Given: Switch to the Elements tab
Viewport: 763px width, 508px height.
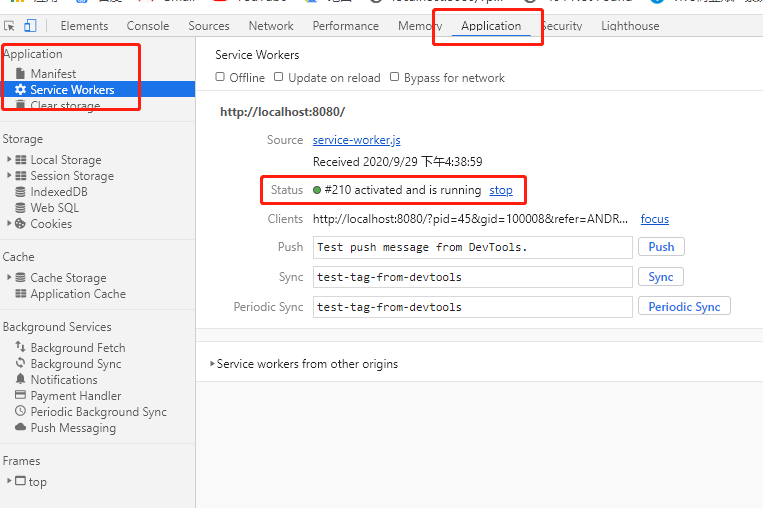Looking at the screenshot, I should pyautogui.click(x=84, y=26).
